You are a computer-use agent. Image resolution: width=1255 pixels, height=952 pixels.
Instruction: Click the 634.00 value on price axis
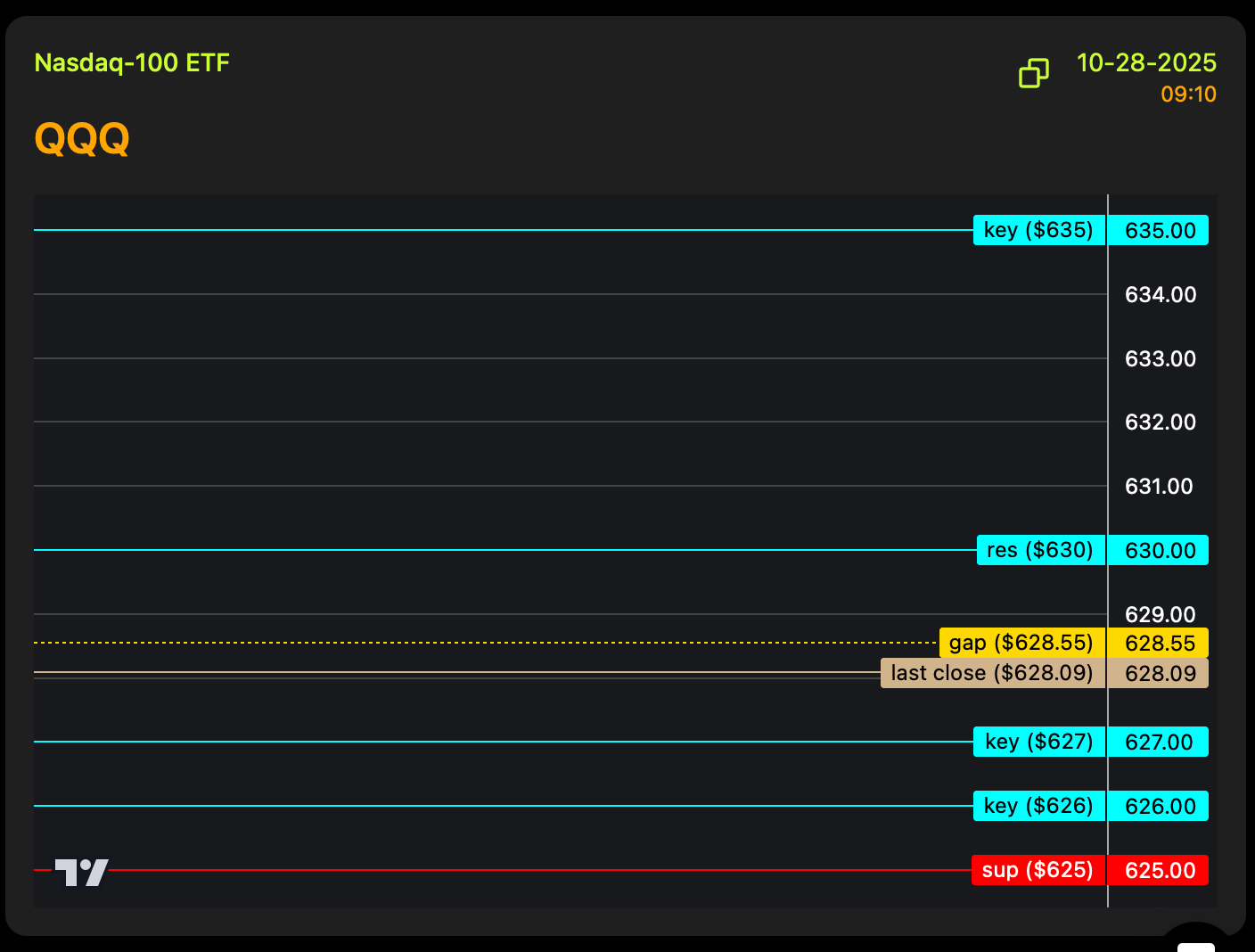click(x=1160, y=294)
